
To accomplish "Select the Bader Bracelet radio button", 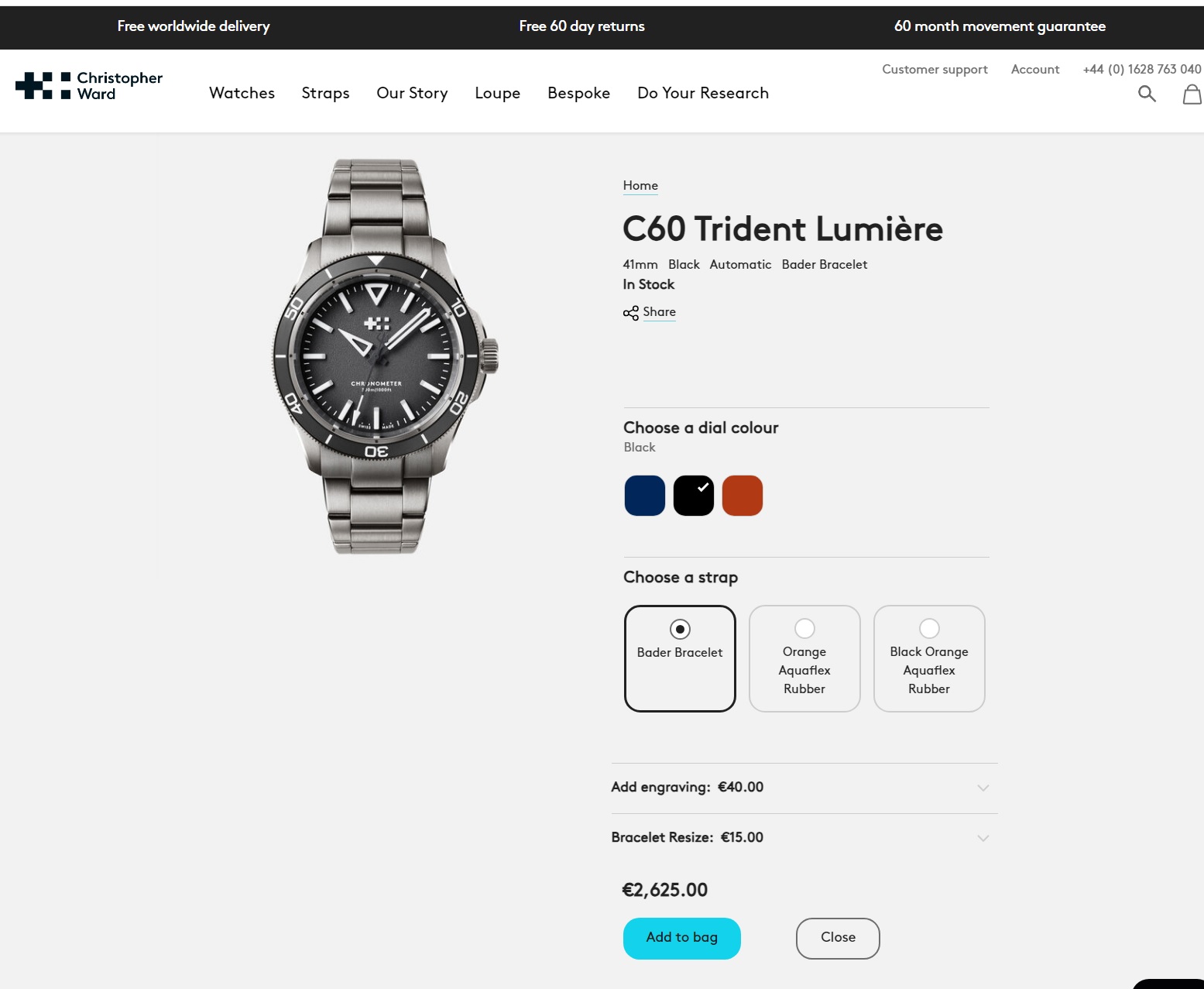I will point(680,629).
